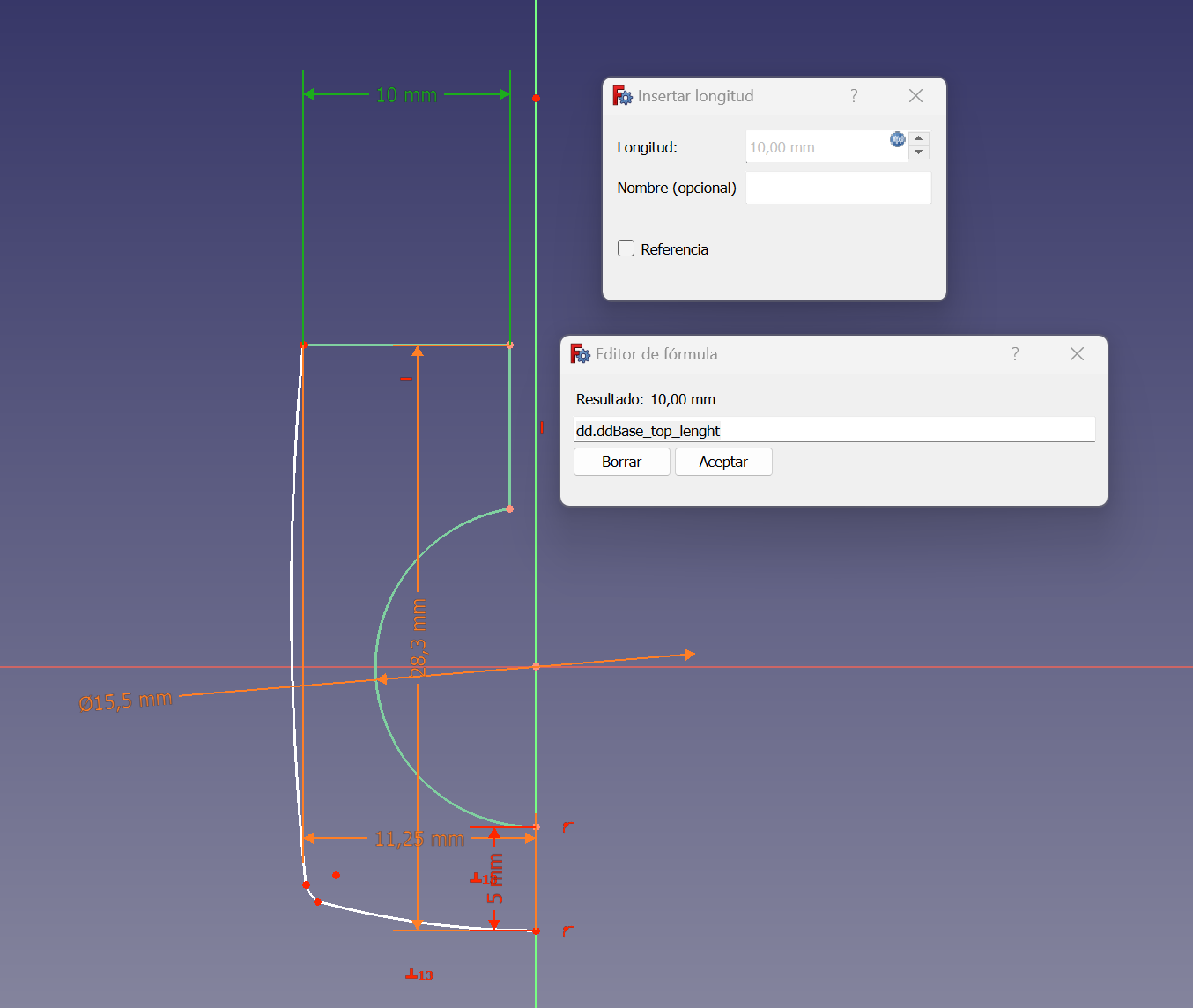Confirm the formula with Aceptar
This screenshot has height=1008, width=1193.
(722, 462)
